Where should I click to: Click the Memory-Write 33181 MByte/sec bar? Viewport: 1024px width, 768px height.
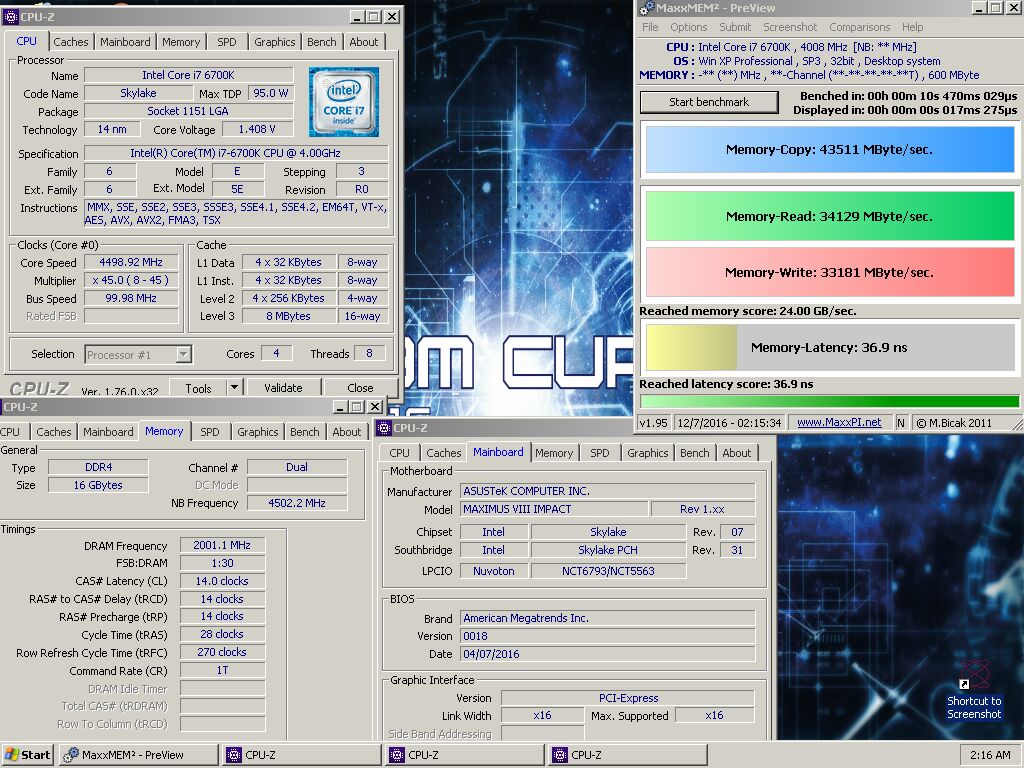pos(829,272)
